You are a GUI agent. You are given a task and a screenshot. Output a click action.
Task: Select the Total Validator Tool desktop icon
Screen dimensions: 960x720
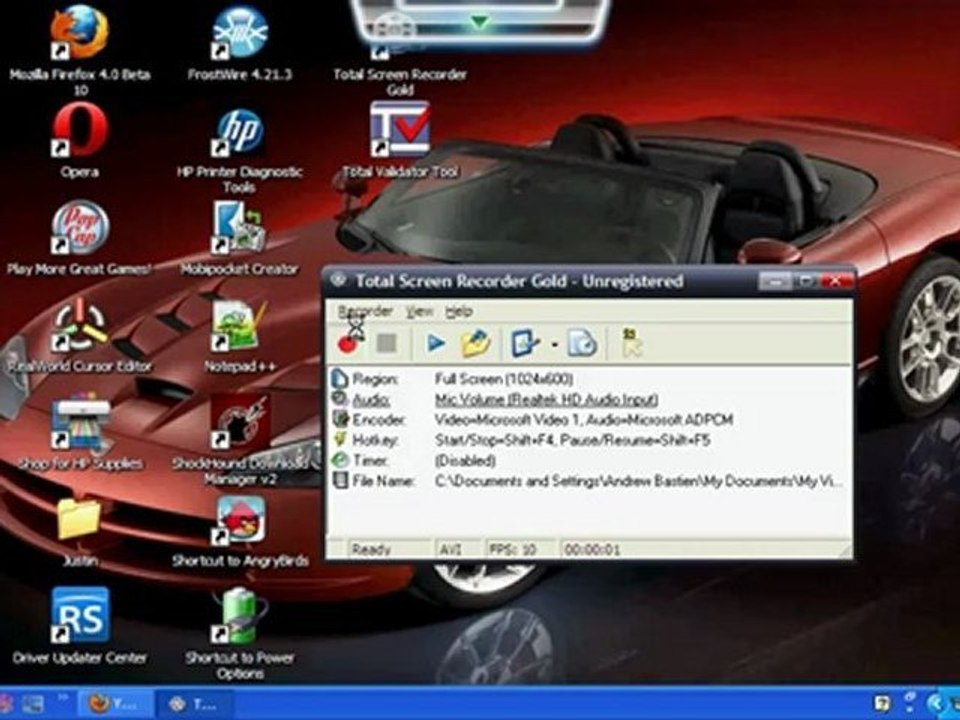[400, 140]
